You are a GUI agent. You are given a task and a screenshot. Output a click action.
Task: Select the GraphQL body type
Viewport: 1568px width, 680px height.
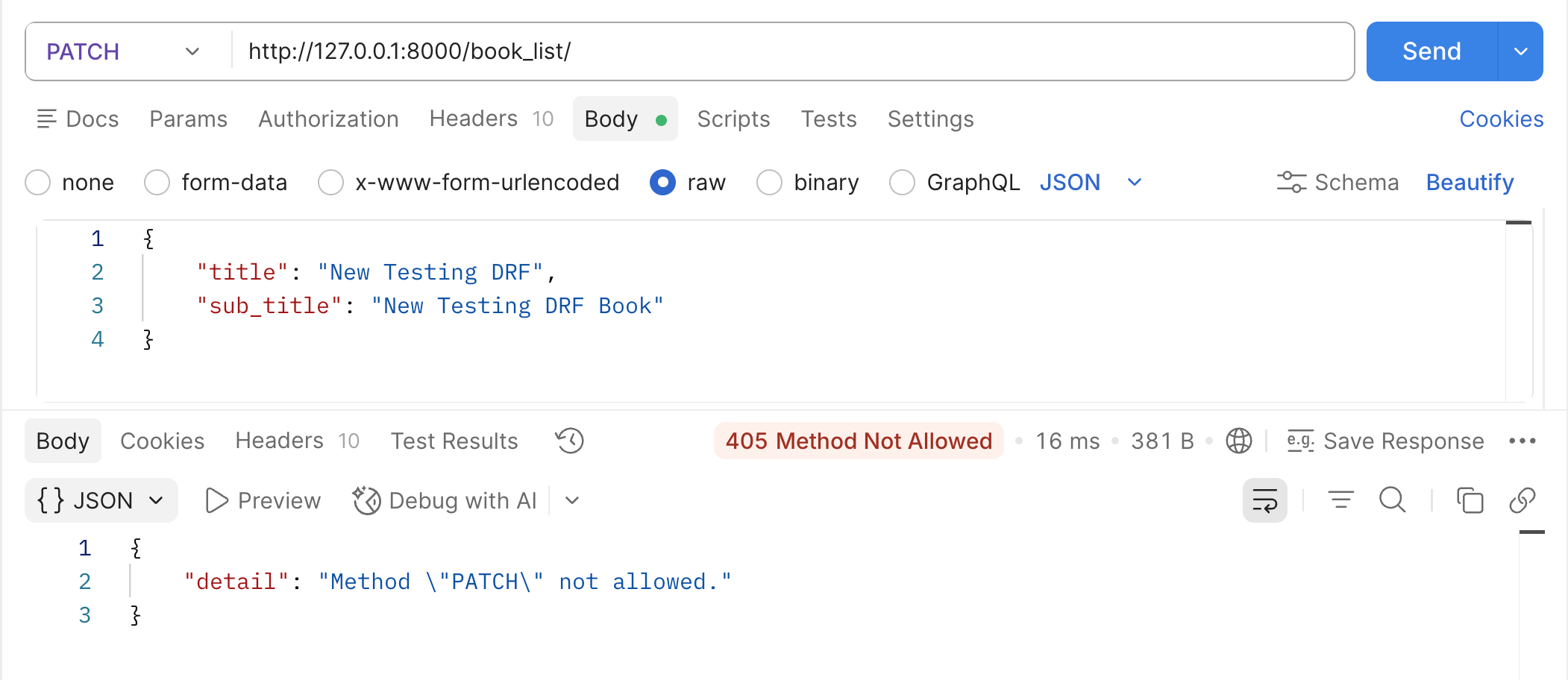tap(902, 182)
